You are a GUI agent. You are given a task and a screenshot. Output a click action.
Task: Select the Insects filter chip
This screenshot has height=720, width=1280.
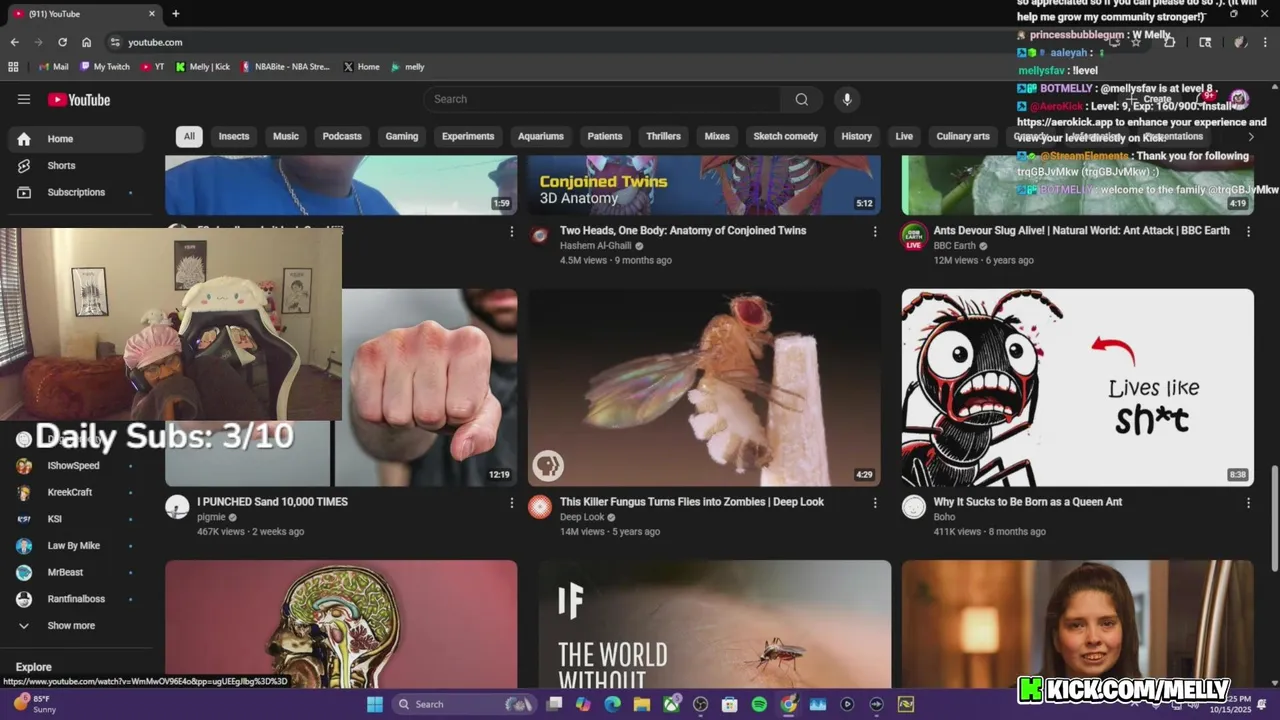point(234,136)
